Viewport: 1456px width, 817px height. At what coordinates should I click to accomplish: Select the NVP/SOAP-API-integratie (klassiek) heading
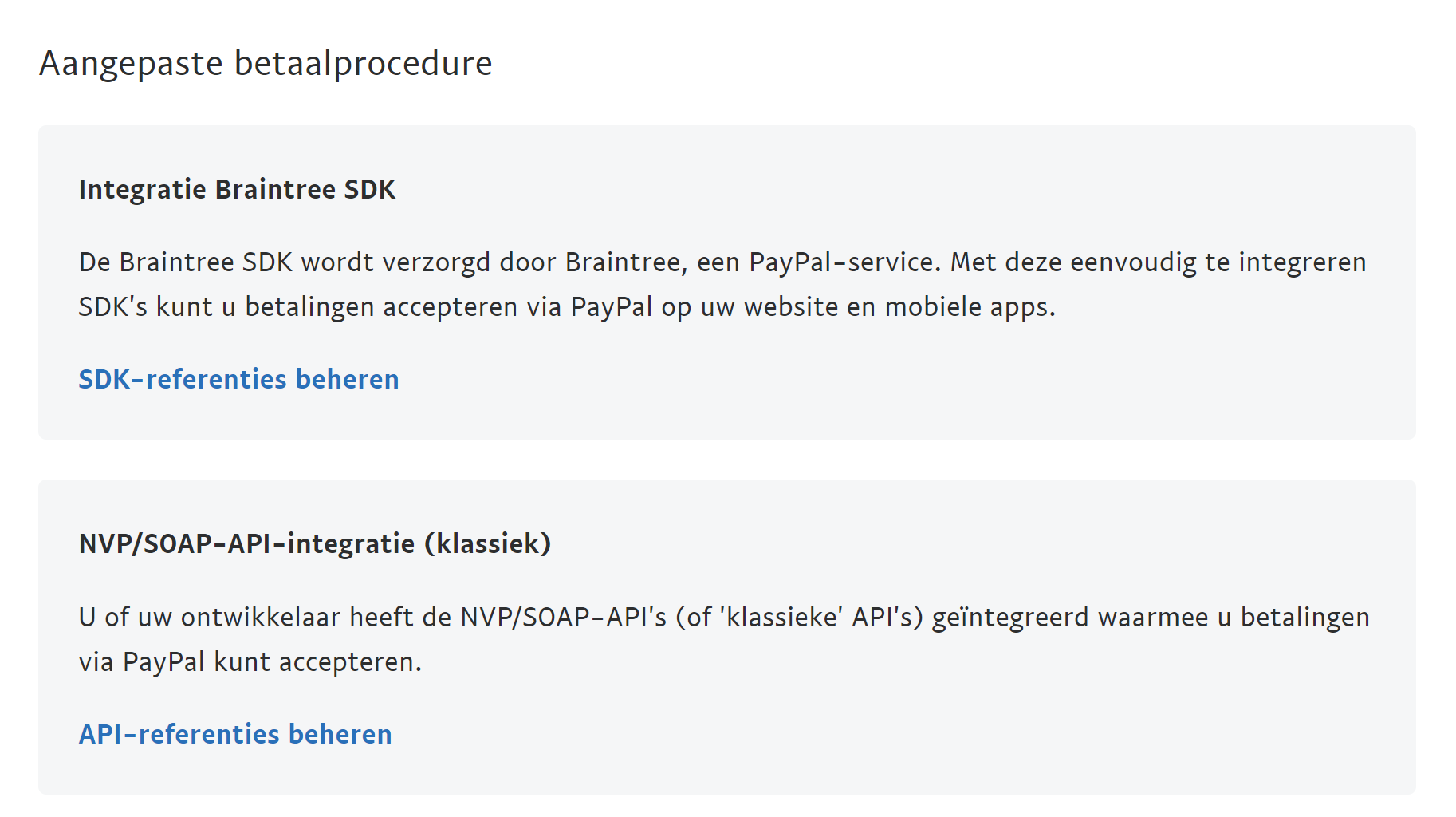315,544
